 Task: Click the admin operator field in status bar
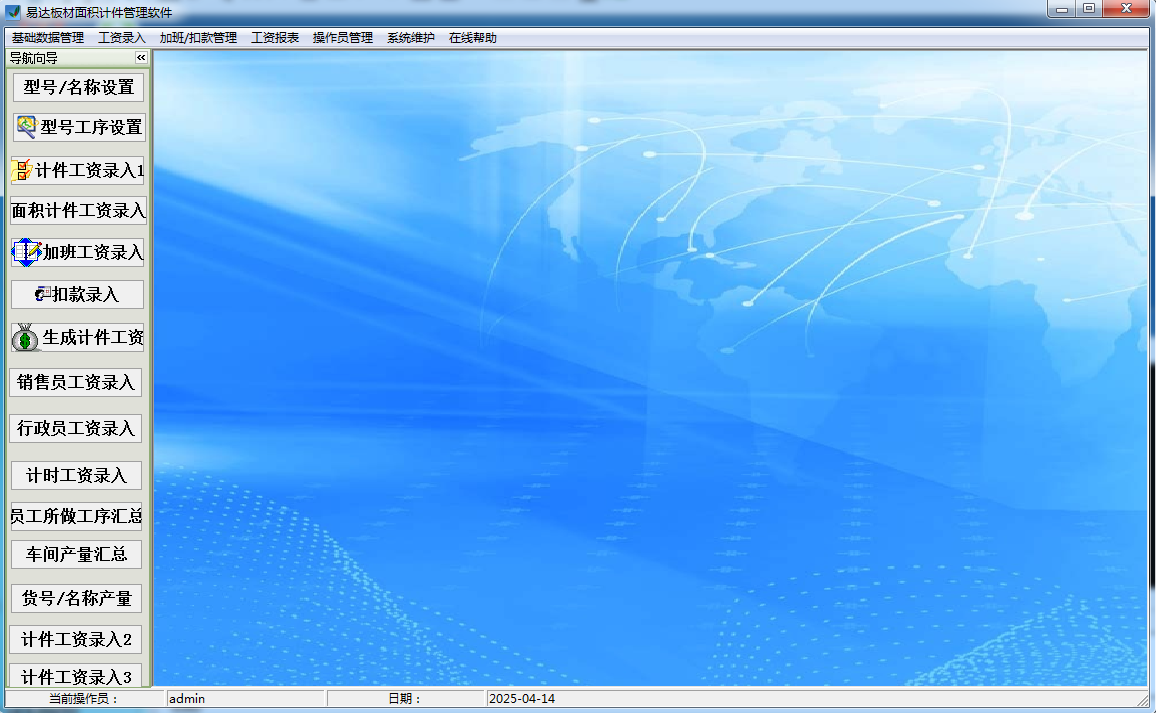pyautogui.click(x=245, y=698)
